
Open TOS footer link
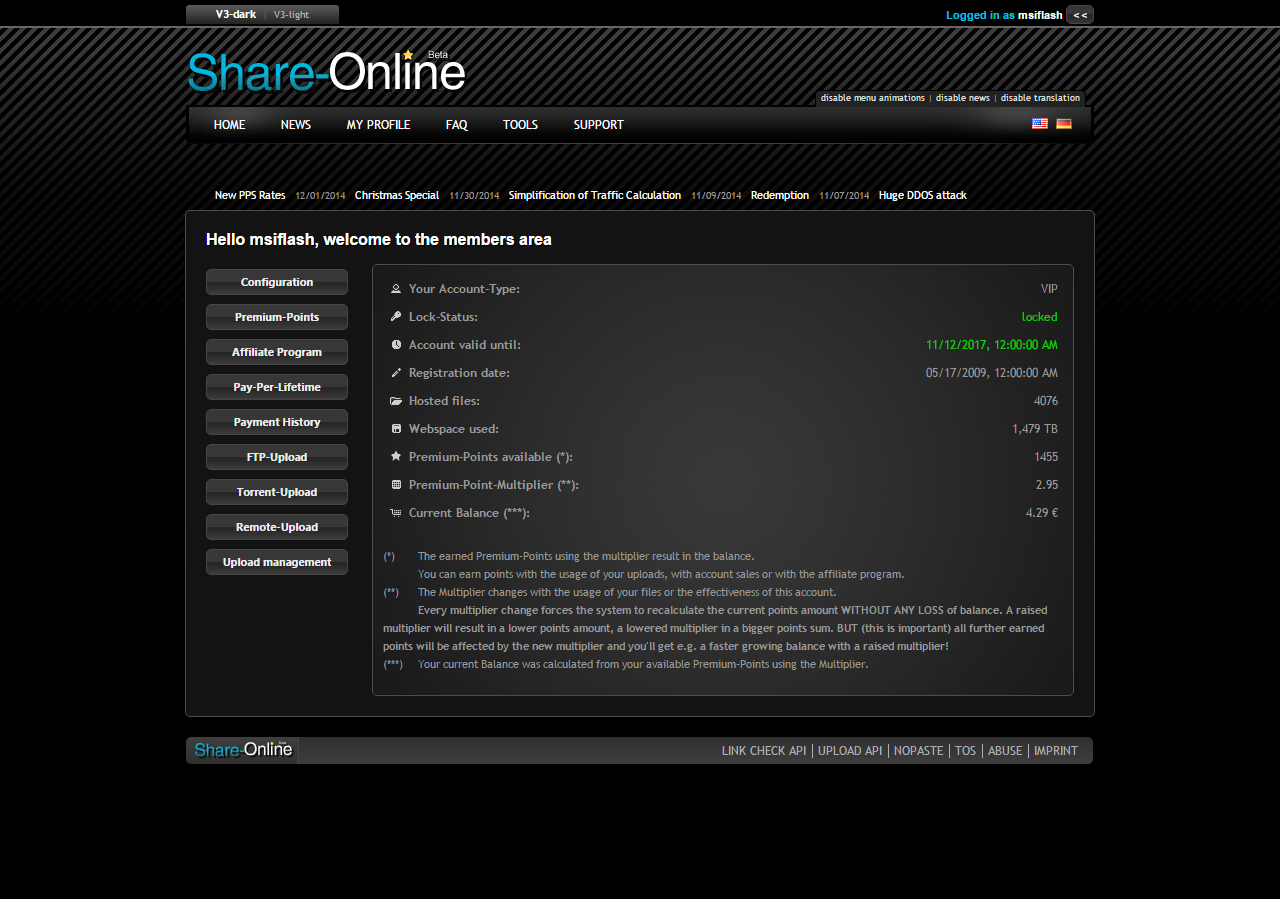pyautogui.click(x=965, y=751)
